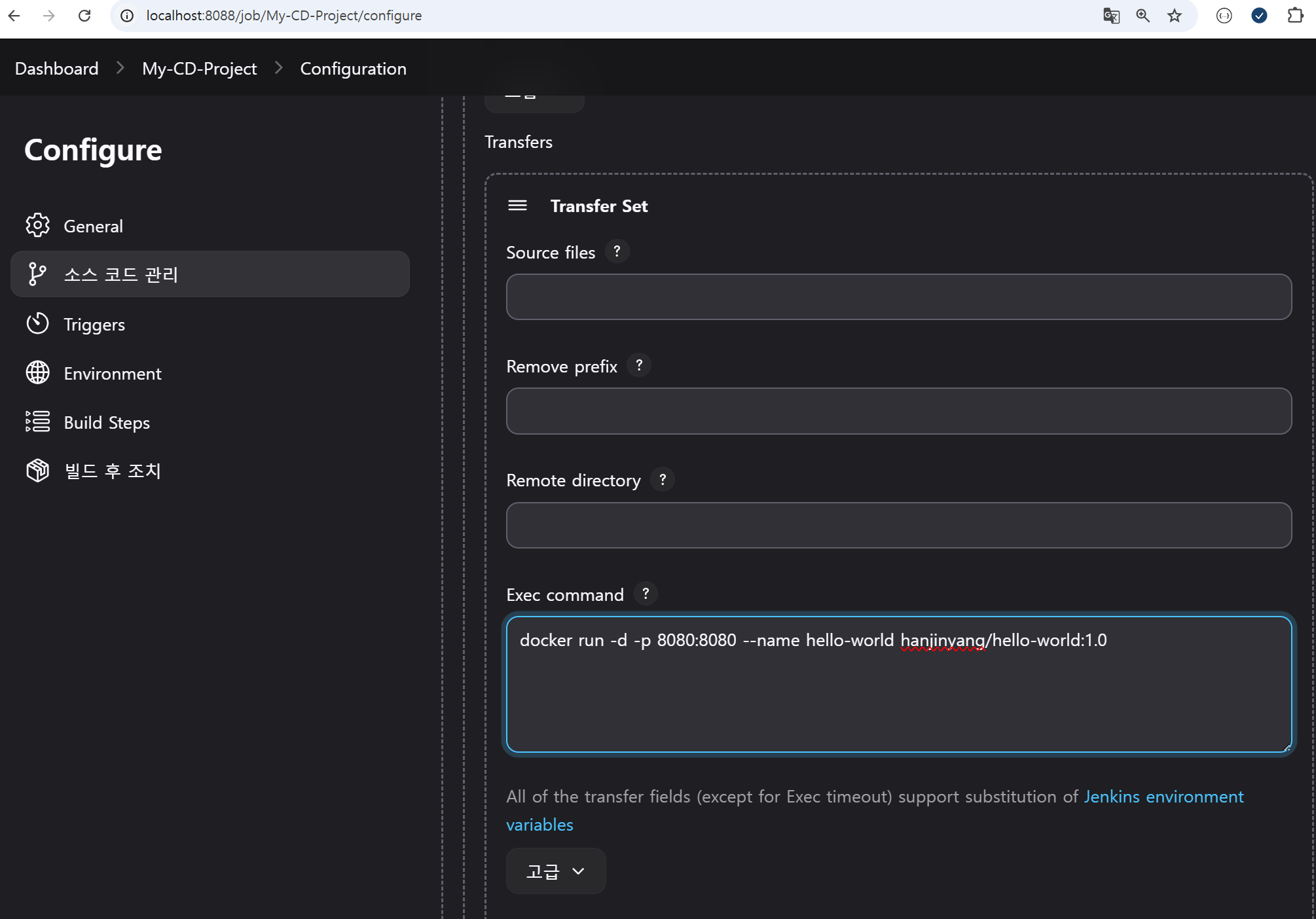Image resolution: width=1316 pixels, height=919 pixels.
Task: Click the Remote directory input field
Action: click(x=898, y=526)
